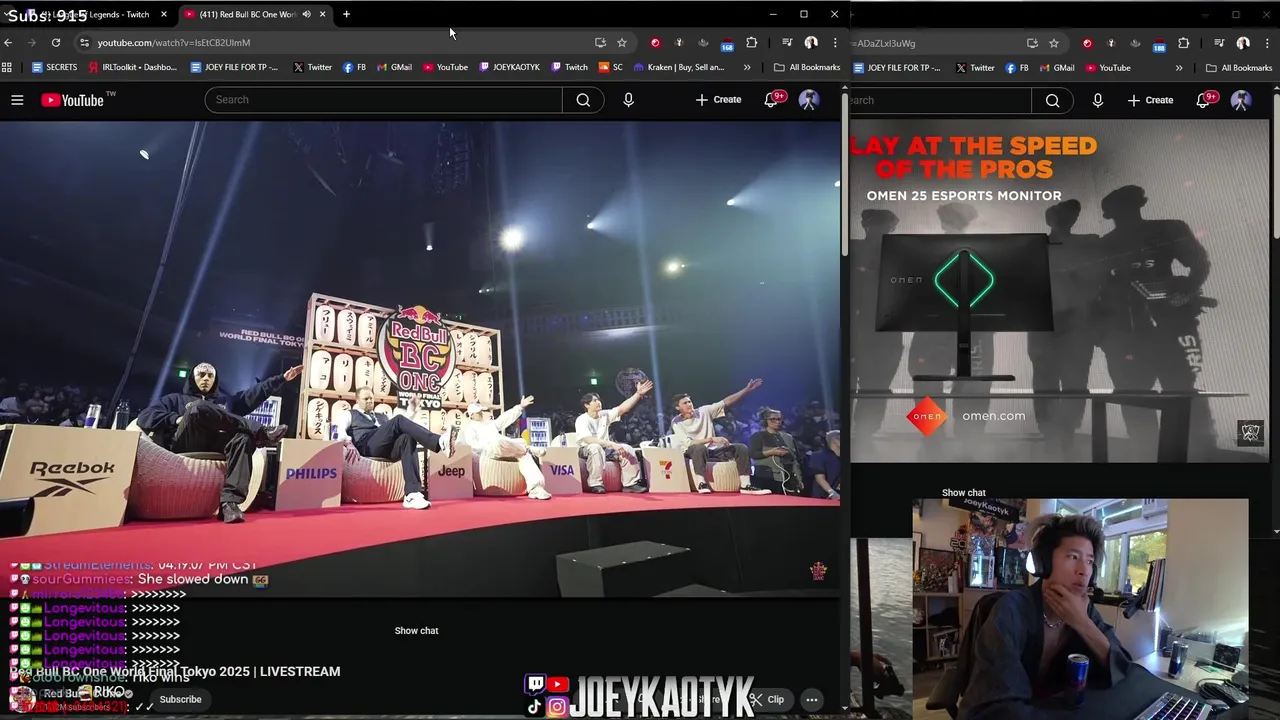Open YouTube guide hamburger menu in left window
Screen dimensions: 1280x720
(x=17, y=100)
